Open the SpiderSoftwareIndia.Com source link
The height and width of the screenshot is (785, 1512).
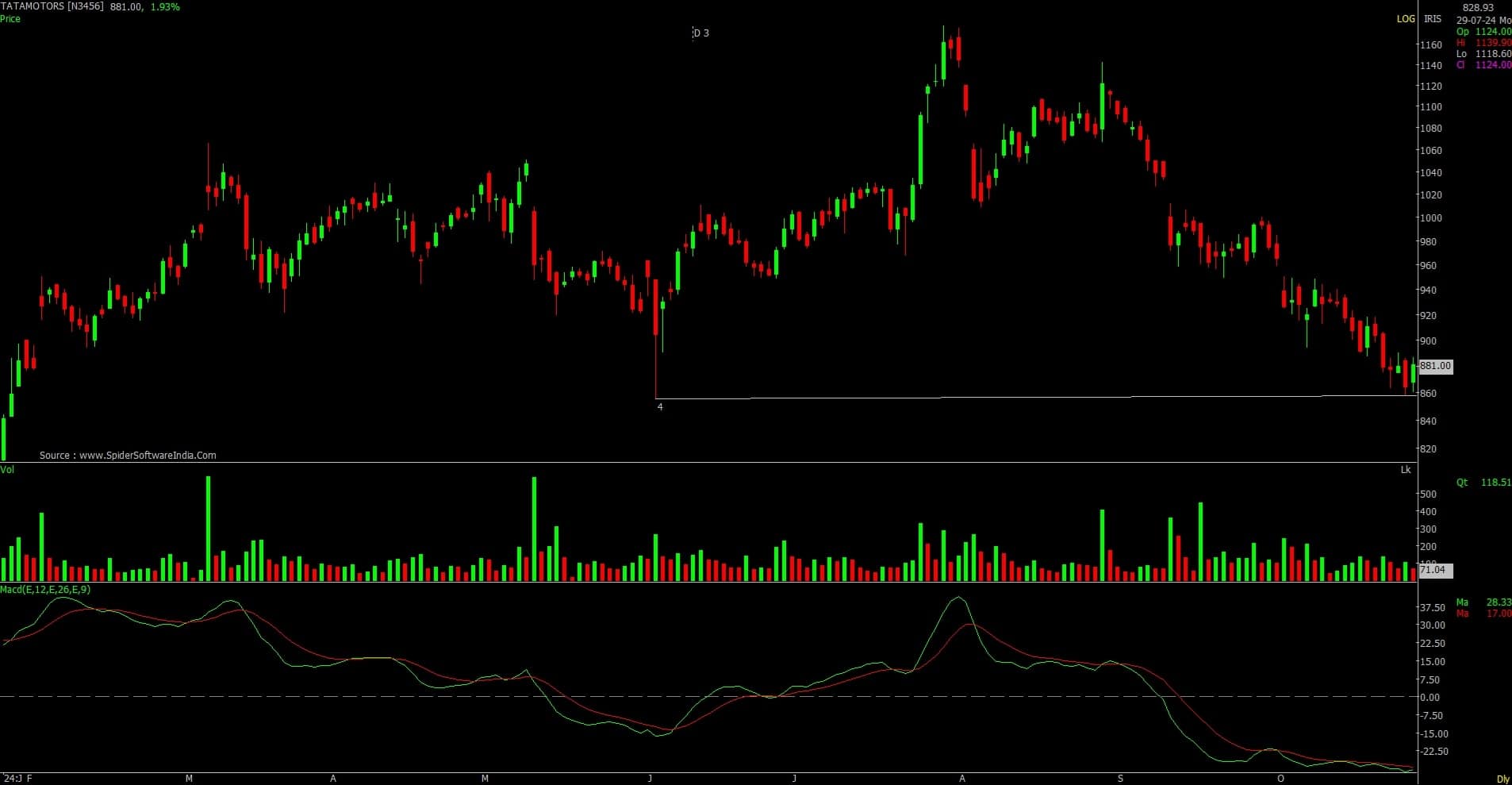[x=128, y=456]
